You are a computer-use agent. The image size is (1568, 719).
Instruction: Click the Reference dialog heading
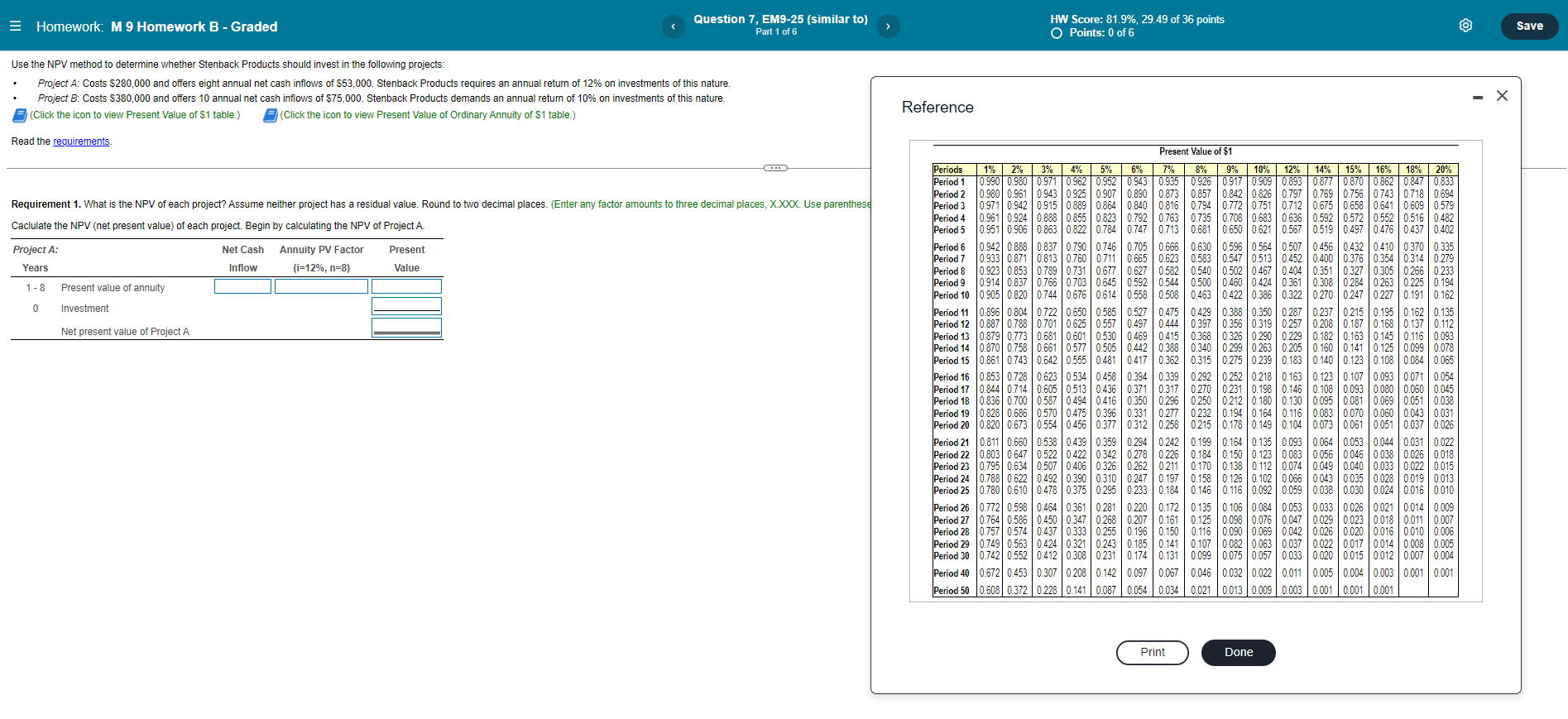[937, 108]
